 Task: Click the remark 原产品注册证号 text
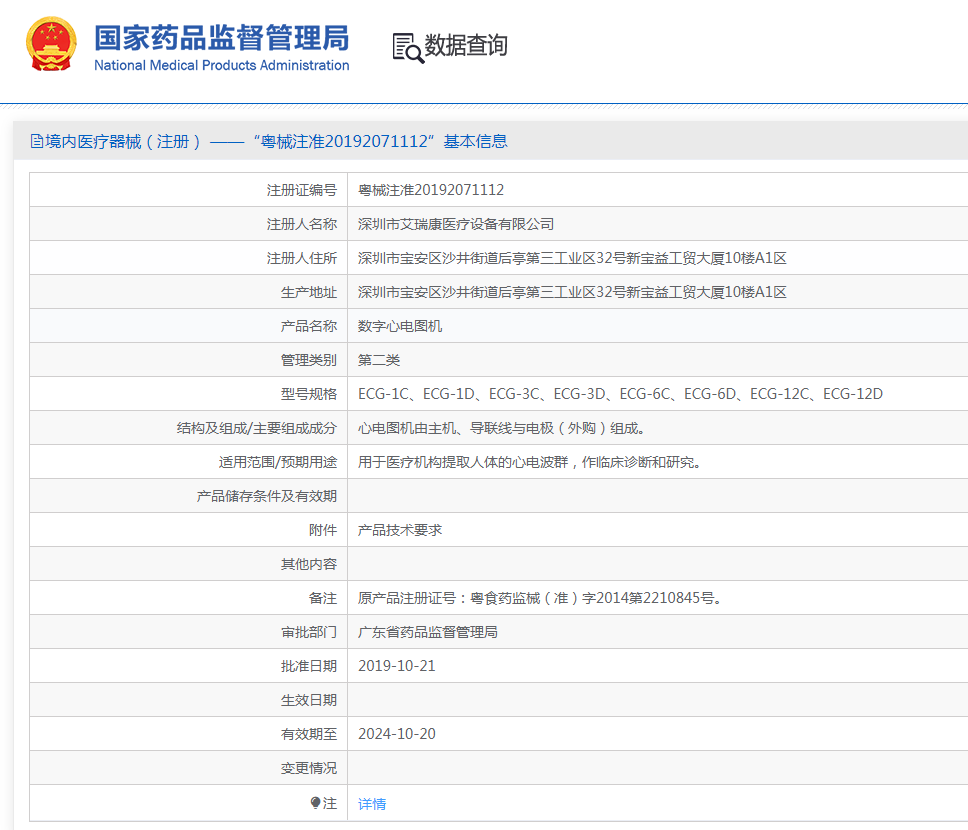[x=541, y=598]
